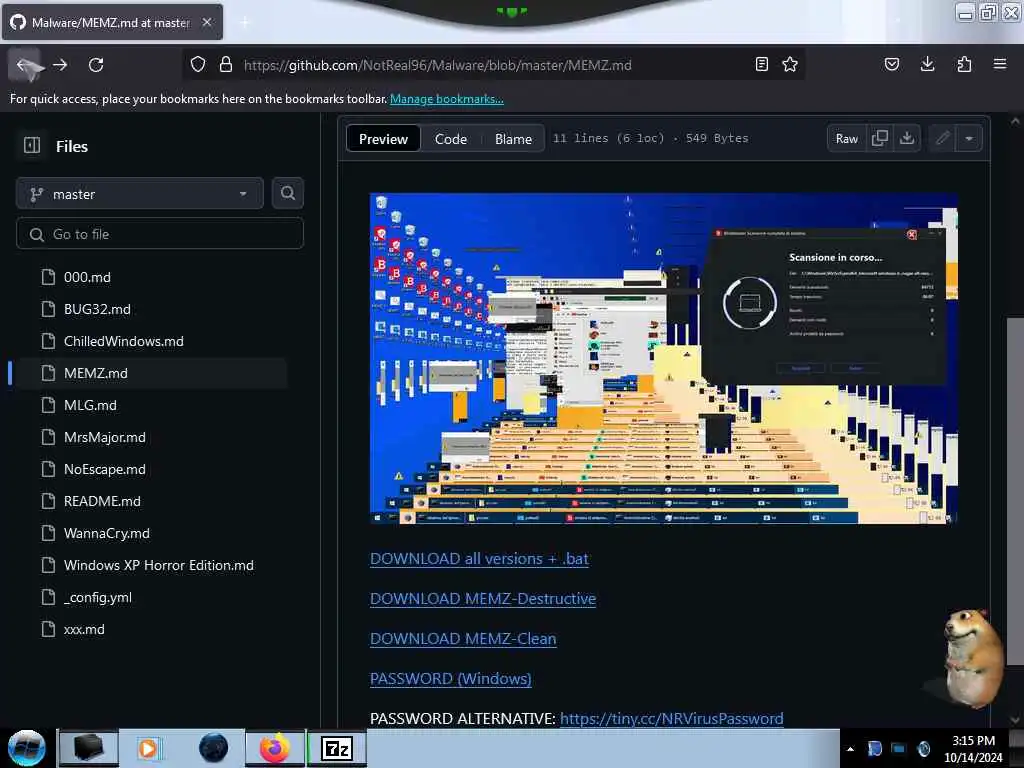Focus the Go to file search field
This screenshot has height=768, width=1024.
pos(160,234)
